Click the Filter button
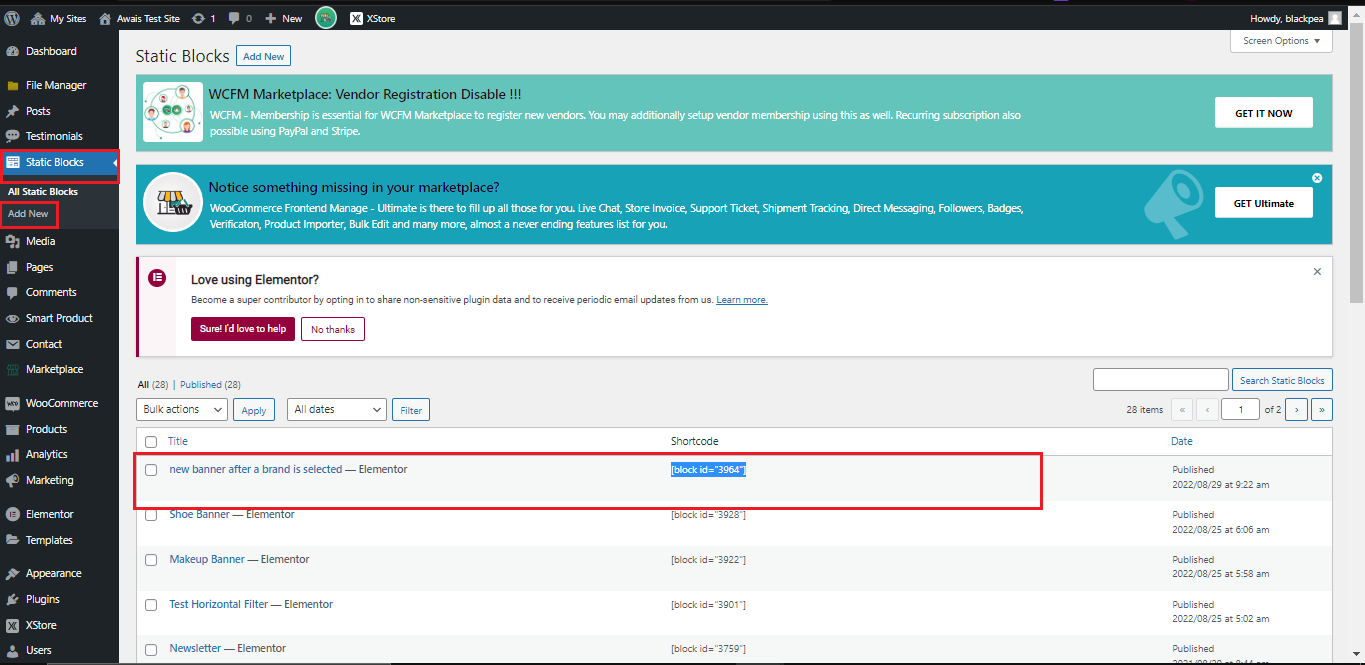 [x=411, y=410]
